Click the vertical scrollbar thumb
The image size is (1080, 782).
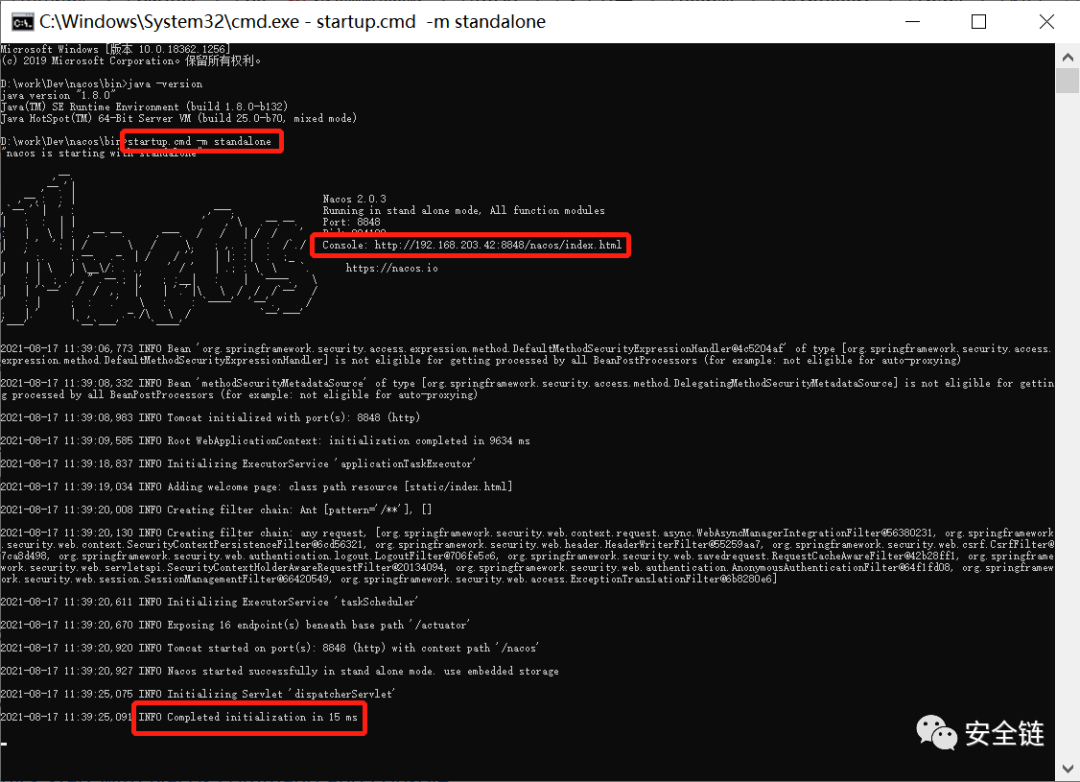point(1068,81)
